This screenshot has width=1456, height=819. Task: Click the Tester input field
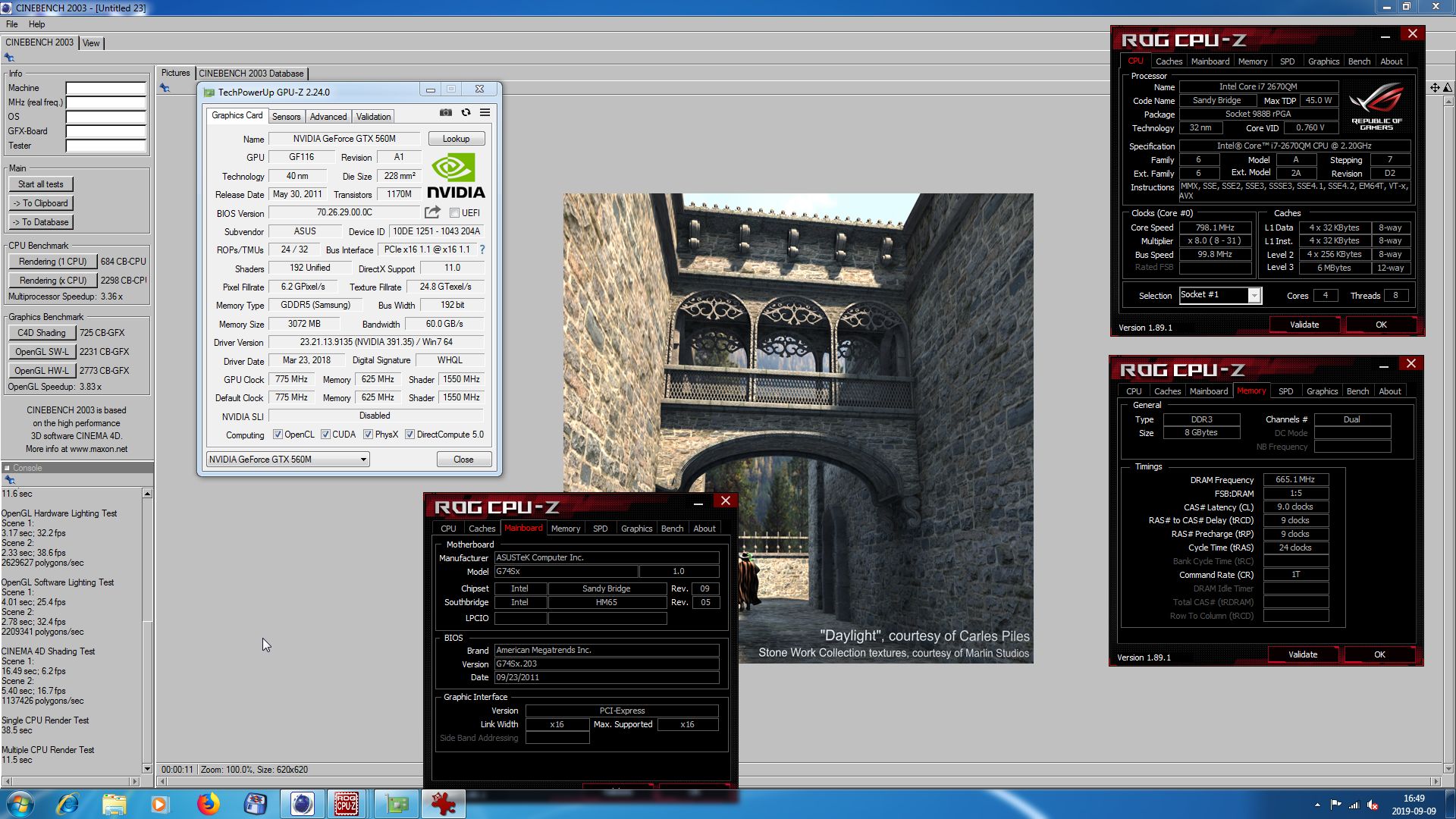(x=105, y=146)
